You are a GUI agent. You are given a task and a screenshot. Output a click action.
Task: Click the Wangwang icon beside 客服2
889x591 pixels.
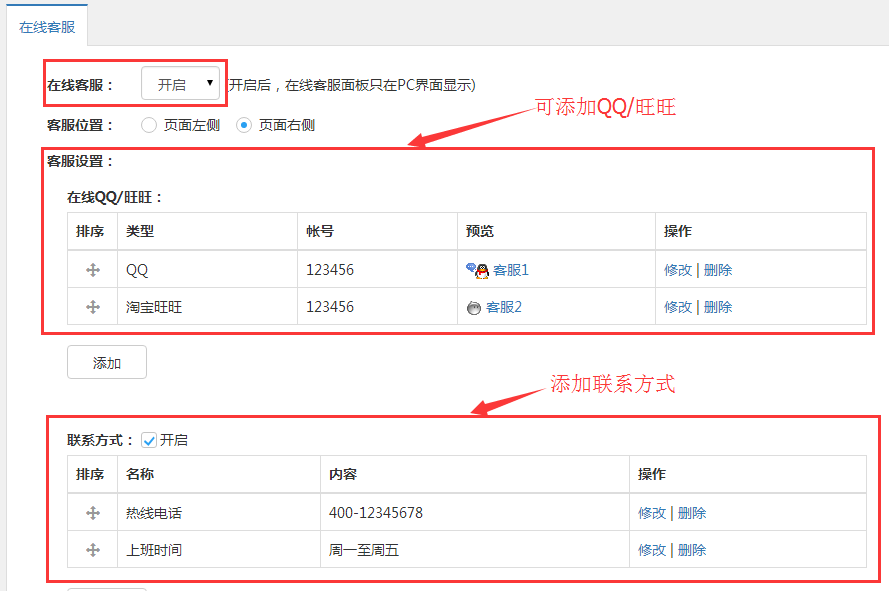pyautogui.click(x=473, y=308)
